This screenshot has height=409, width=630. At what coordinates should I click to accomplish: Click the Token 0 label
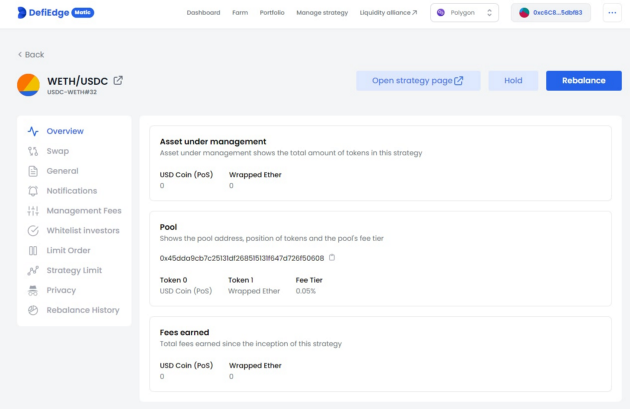[x=174, y=280]
